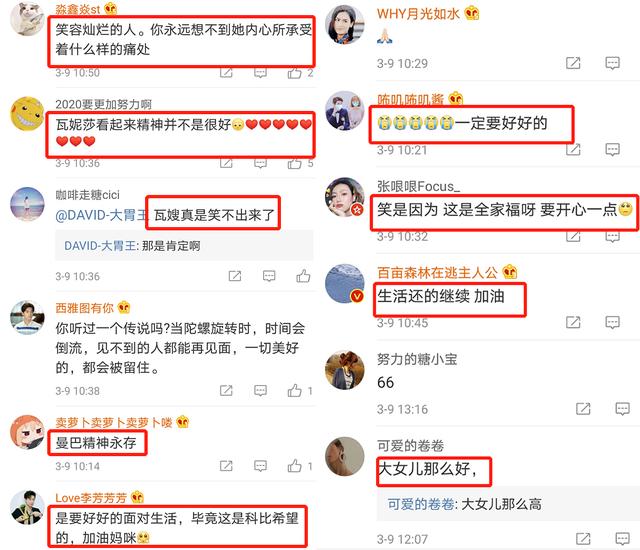Open profile of username 西雅图有你
Viewport: 640px width, 550px height.
[x=84, y=308]
